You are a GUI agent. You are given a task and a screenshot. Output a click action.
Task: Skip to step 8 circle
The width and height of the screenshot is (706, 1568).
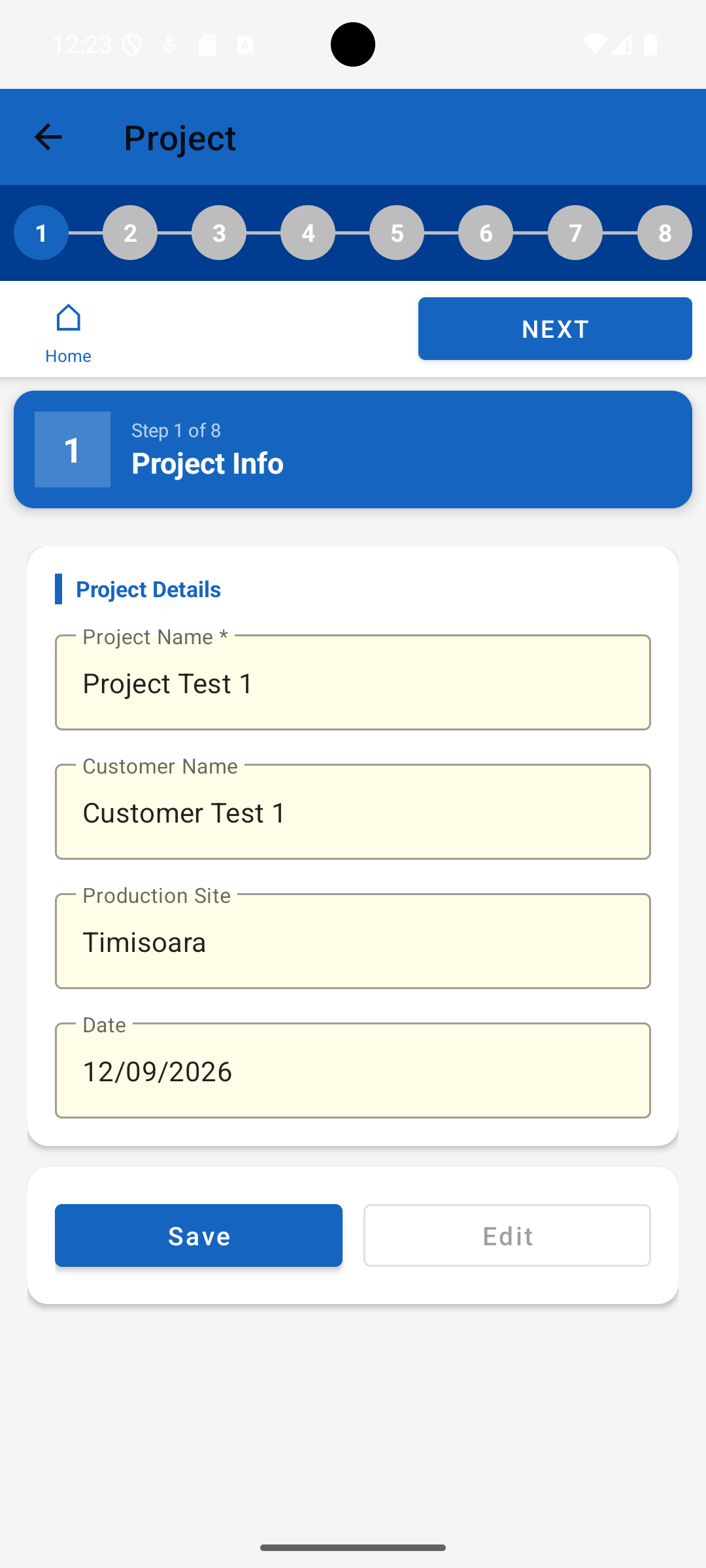point(665,233)
